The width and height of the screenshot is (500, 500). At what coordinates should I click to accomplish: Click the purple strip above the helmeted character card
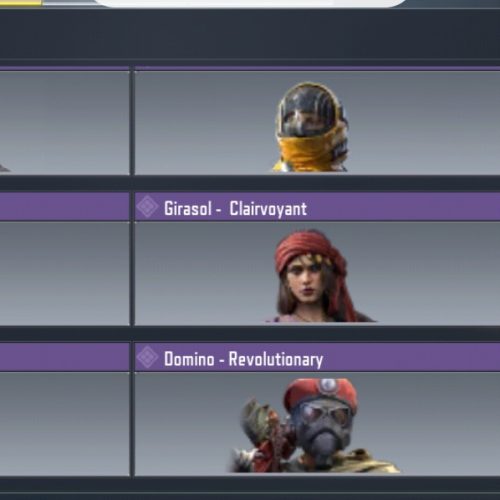[317, 68]
